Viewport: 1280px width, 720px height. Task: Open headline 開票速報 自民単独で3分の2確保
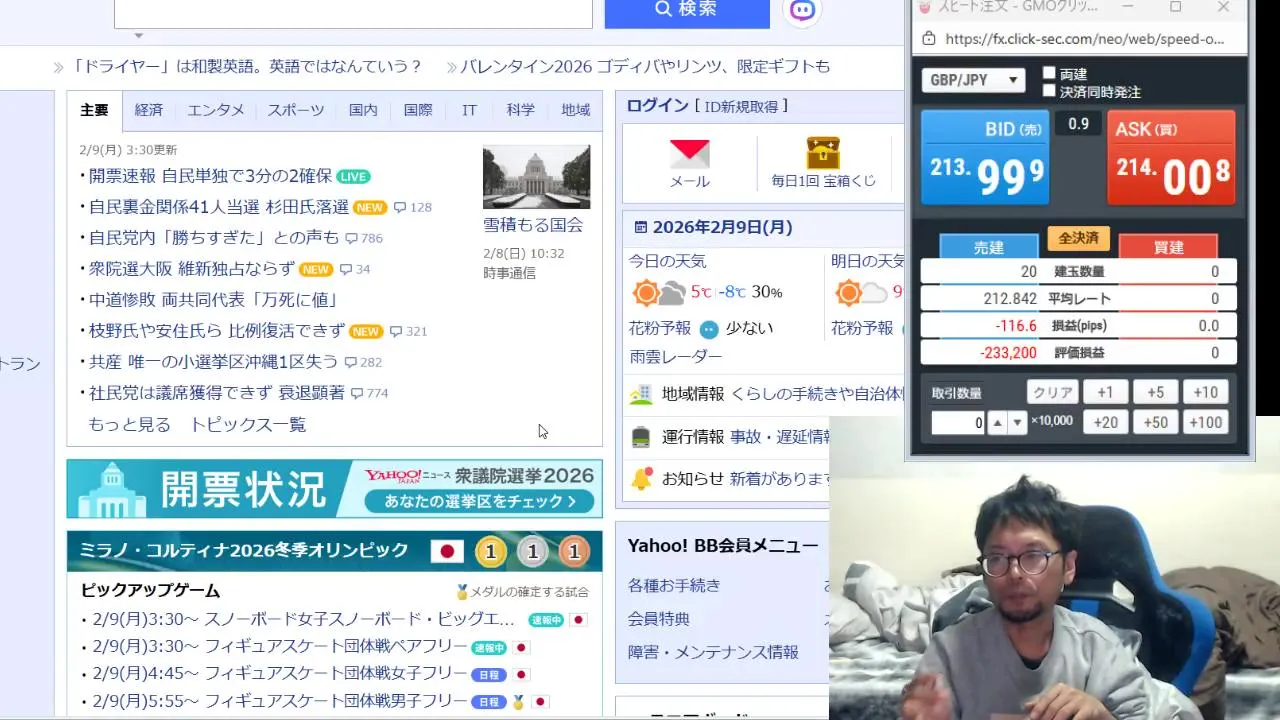pyautogui.click(x=210, y=176)
